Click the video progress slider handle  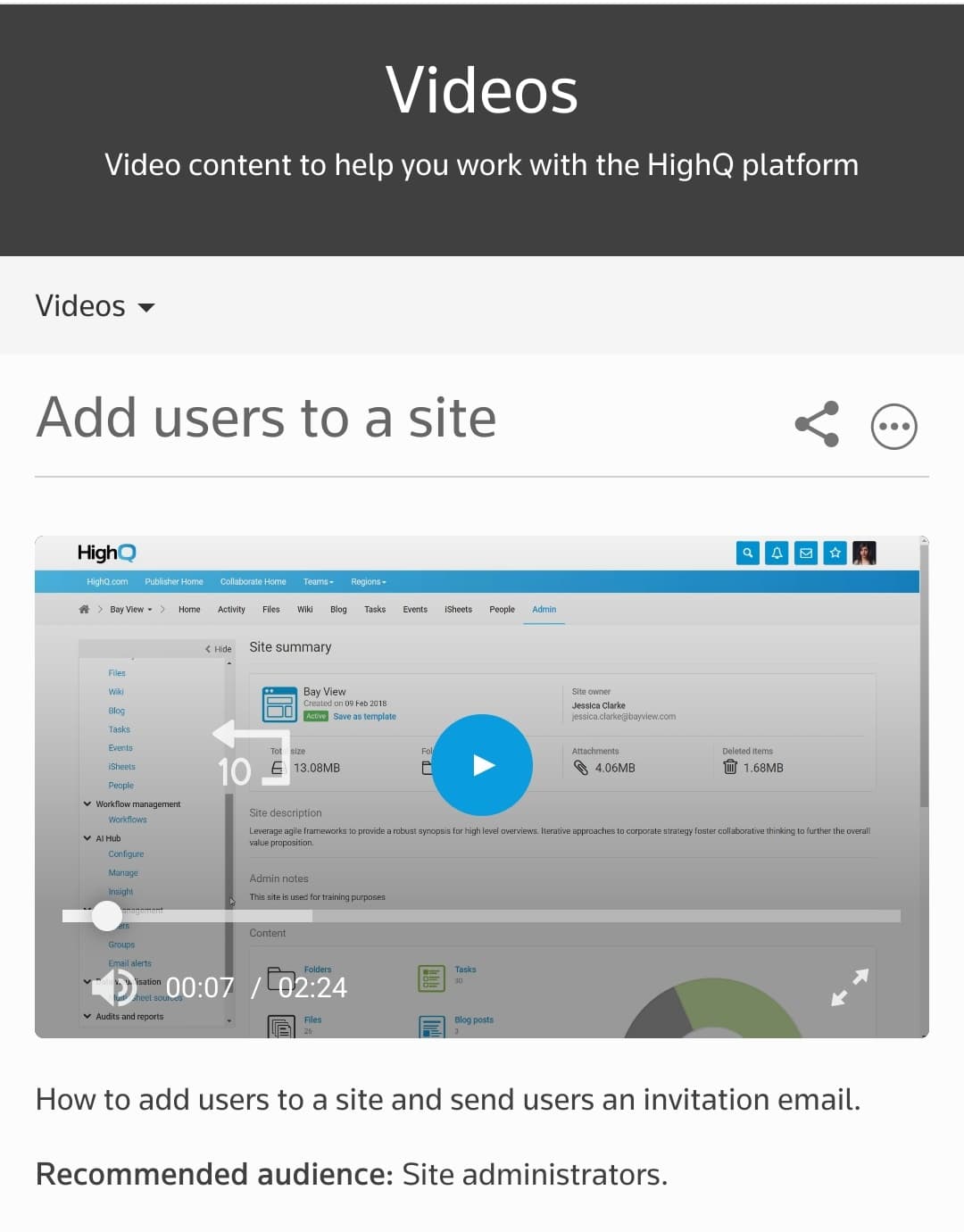[x=107, y=915]
